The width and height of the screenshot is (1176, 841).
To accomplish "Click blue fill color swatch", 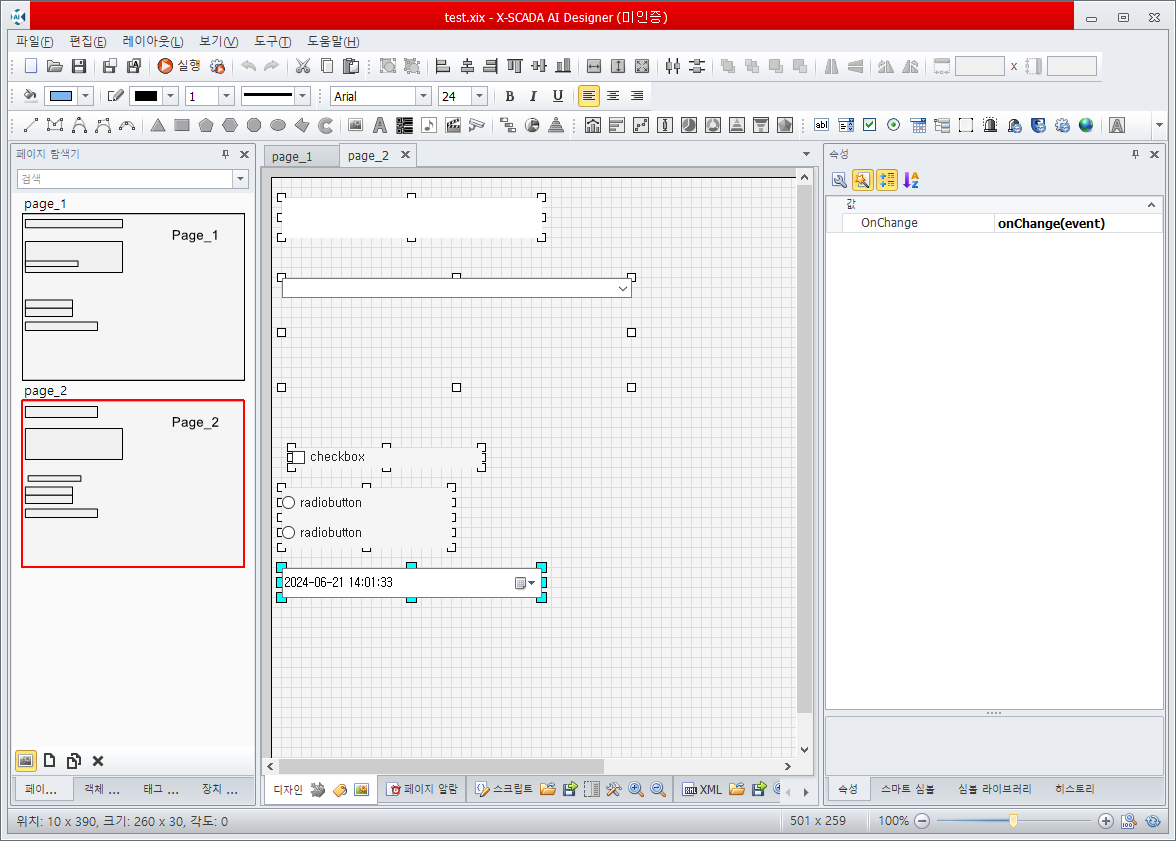I will pos(61,96).
